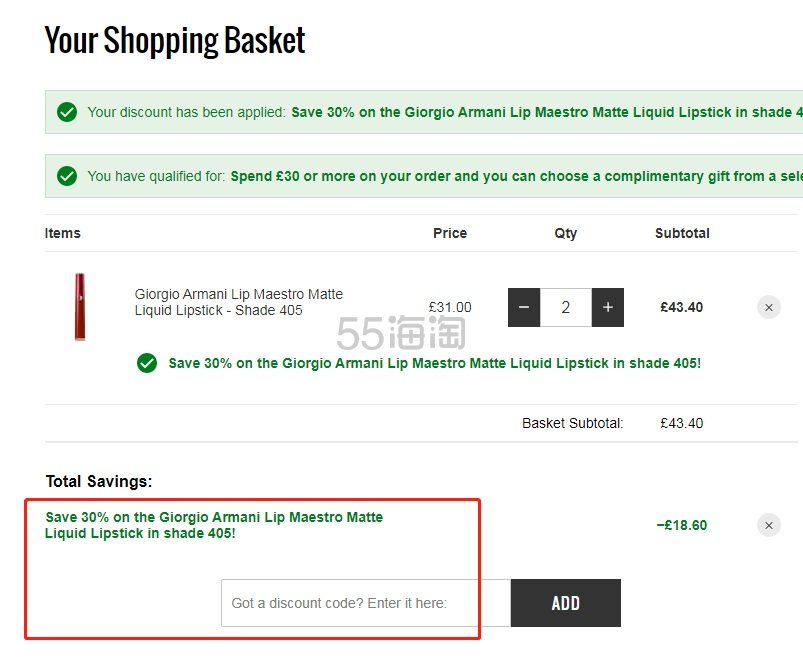Open the complimentary gift offer banner text
This screenshot has width=803, height=665.
point(517,176)
